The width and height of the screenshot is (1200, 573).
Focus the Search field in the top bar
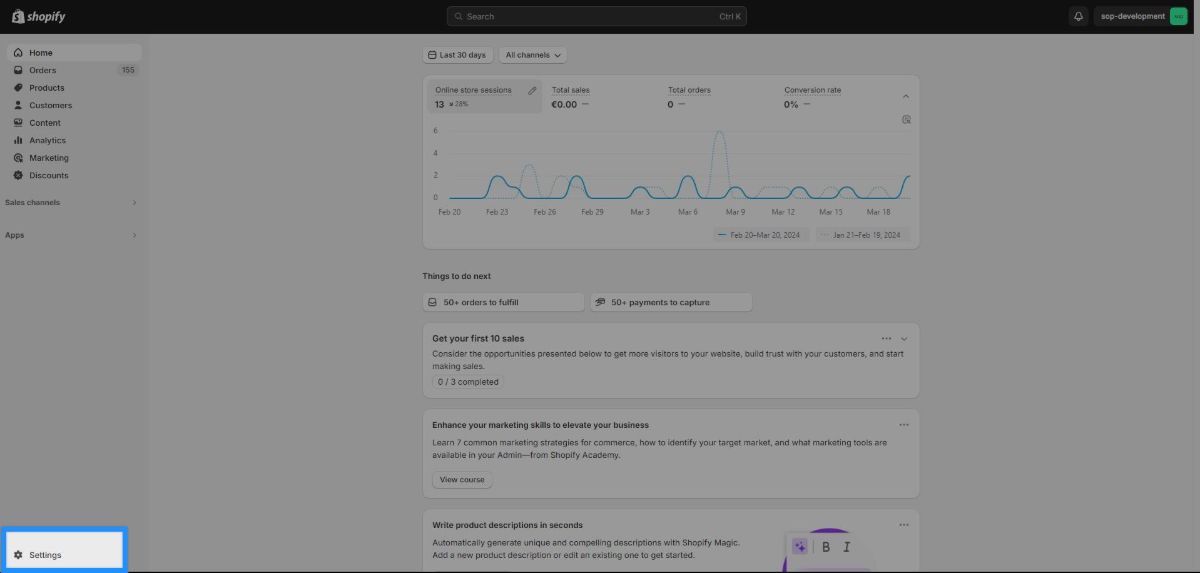pos(597,16)
